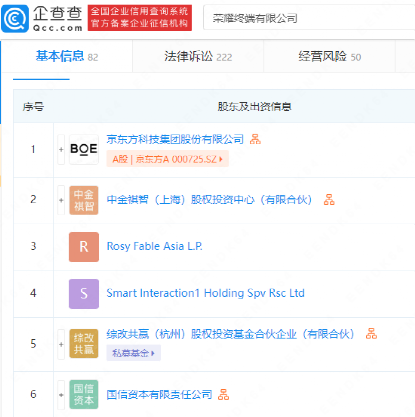Click serial number 2 cell
The image size is (415, 417).
[33, 199]
